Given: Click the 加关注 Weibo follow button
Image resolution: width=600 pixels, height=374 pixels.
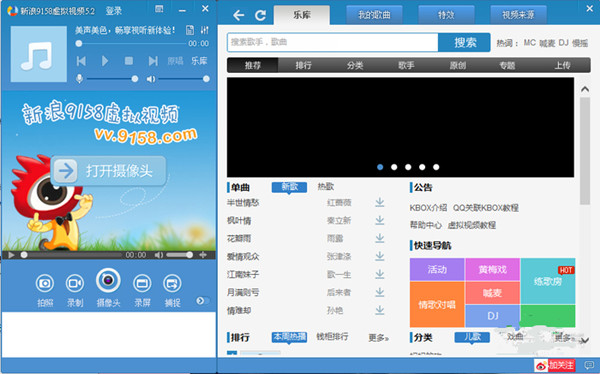Looking at the screenshot, I should pos(554,366).
